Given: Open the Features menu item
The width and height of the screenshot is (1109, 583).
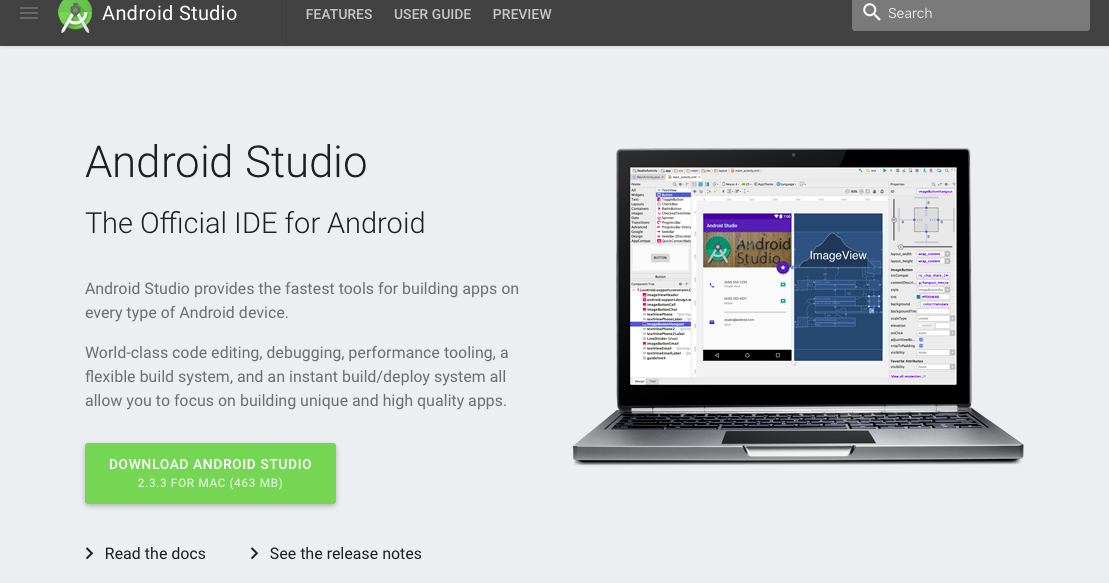Looking at the screenshot, I should [x=339, y=14].
